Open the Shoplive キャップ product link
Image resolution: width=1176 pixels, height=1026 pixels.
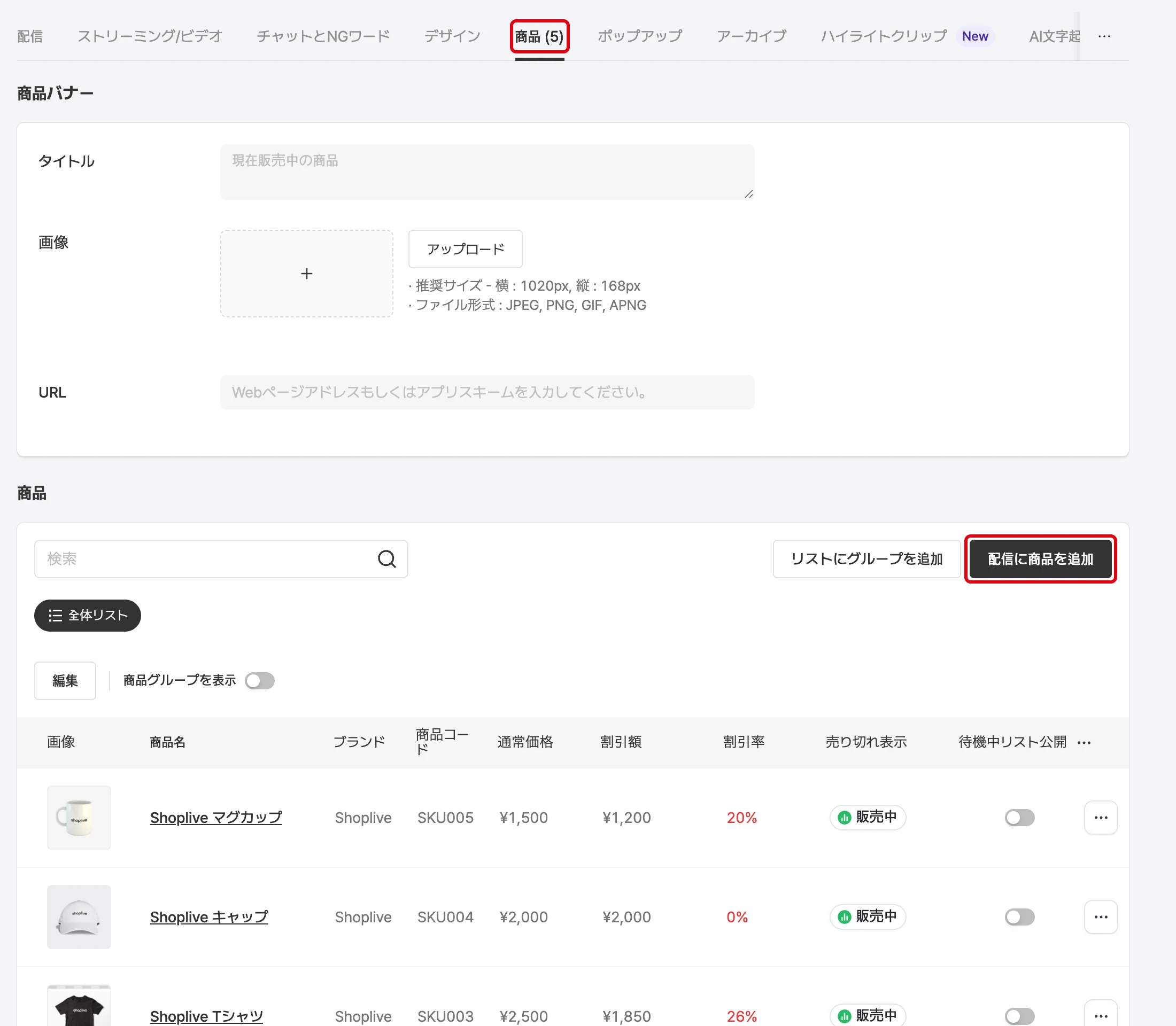[x=208, y=916]
